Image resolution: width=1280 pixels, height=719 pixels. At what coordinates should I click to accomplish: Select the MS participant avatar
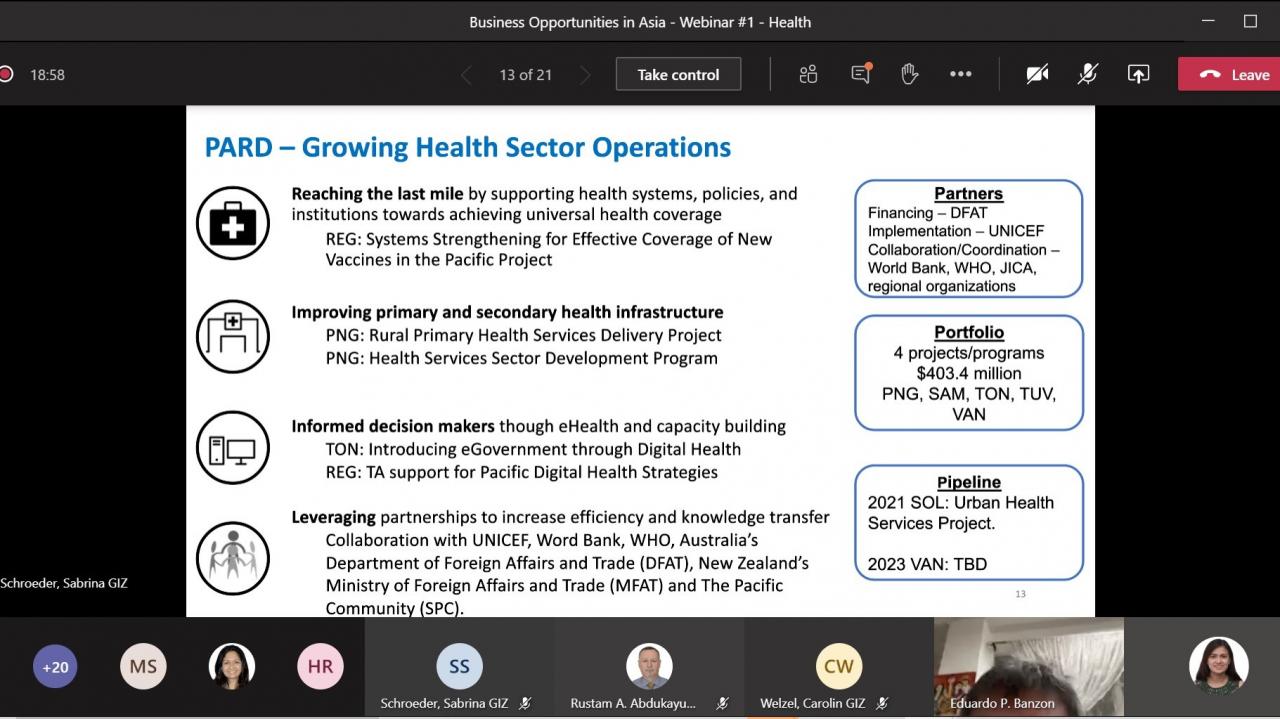pos(143,666)
